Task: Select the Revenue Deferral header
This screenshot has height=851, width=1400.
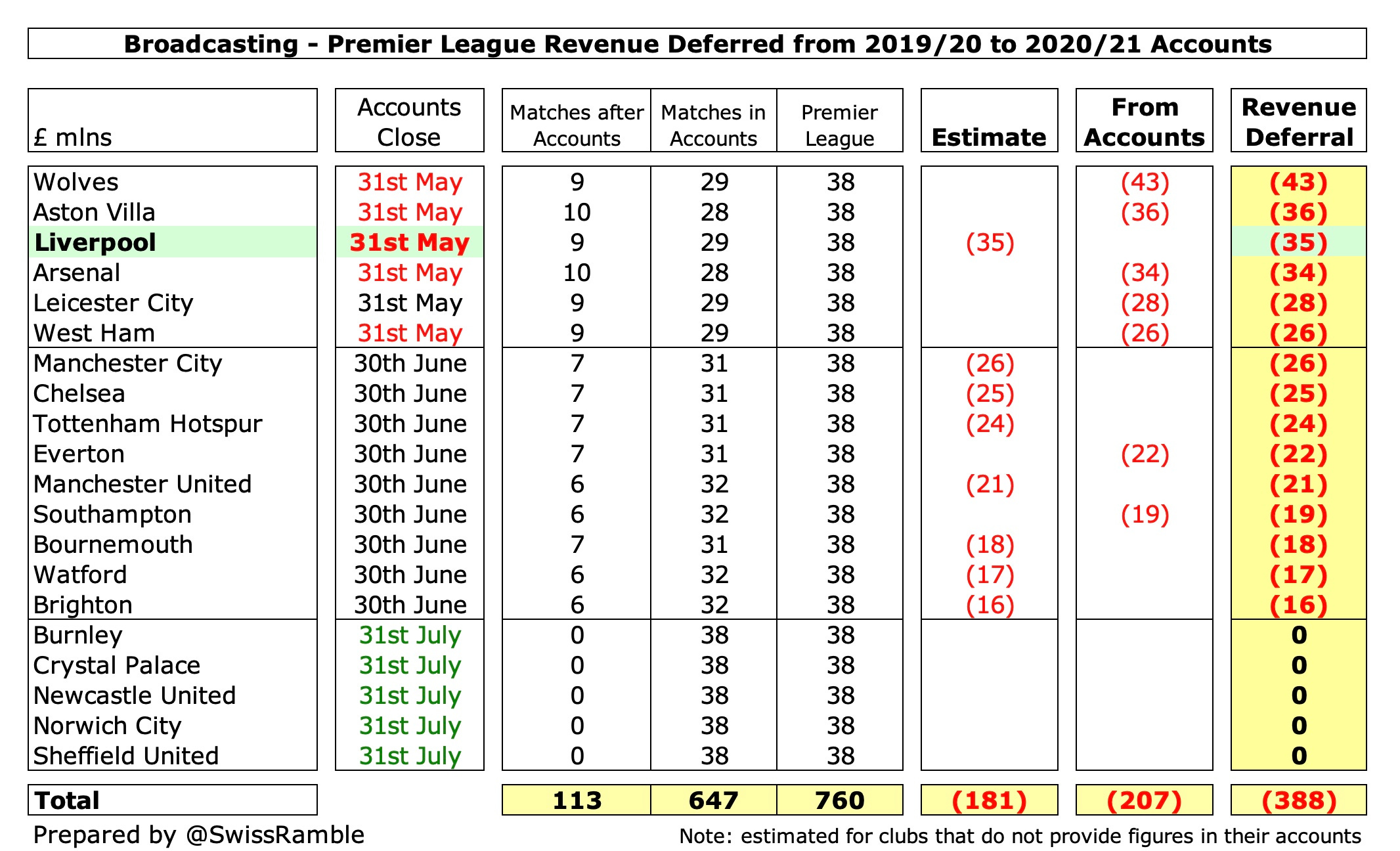Action: [1298, 121]
